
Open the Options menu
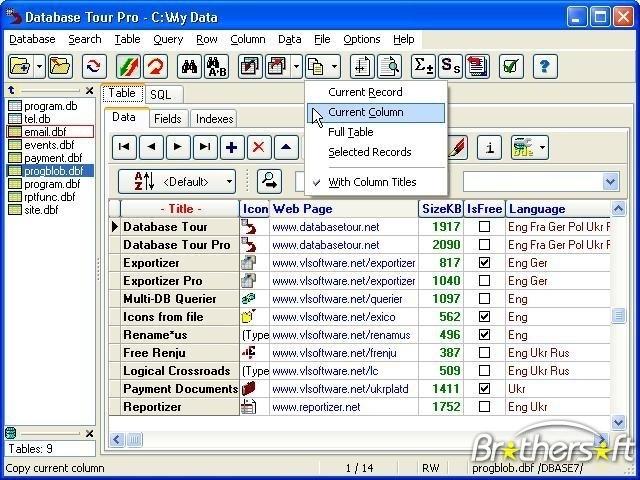click(x=362, y=39)
